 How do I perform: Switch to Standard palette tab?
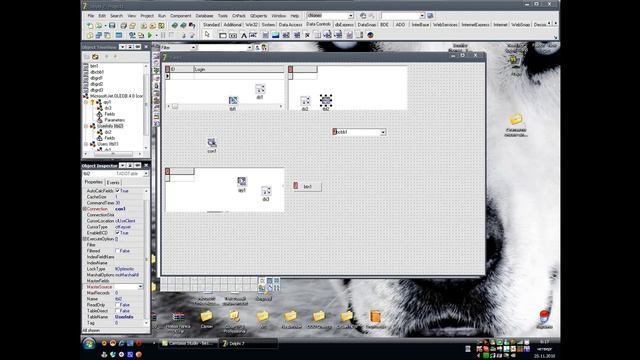(211, 25)
